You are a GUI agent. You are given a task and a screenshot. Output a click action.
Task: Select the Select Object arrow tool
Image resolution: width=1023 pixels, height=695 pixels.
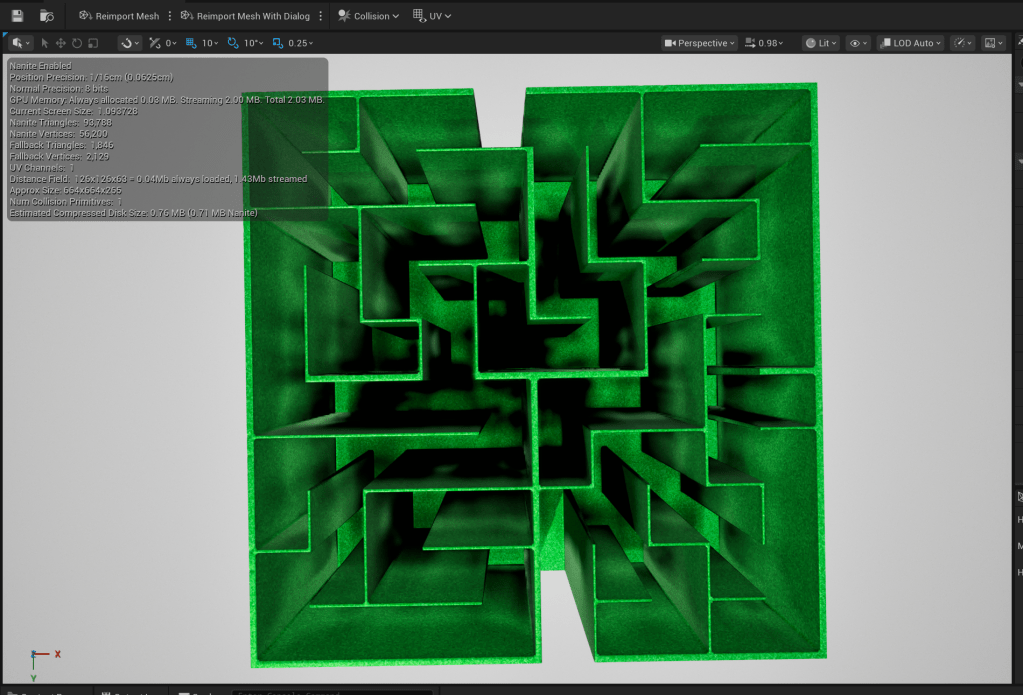[x=45, y=43]
